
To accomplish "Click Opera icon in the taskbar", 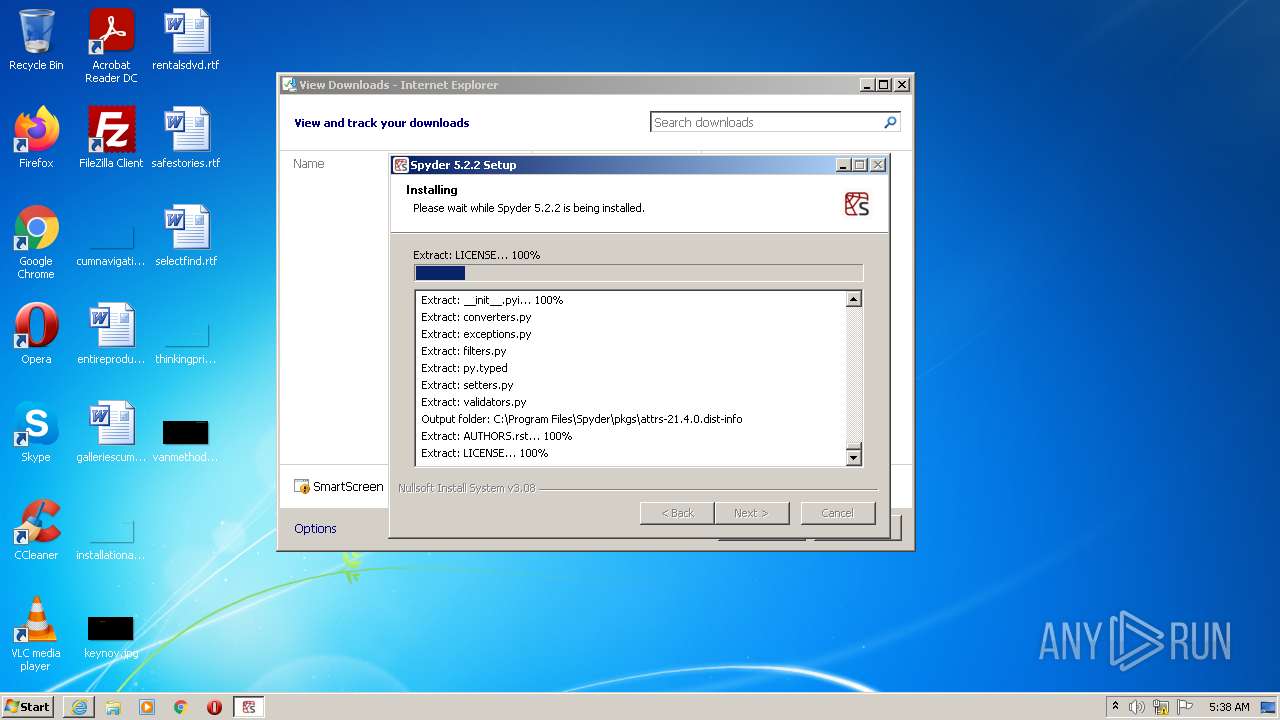I will click(x=214, y=707).
